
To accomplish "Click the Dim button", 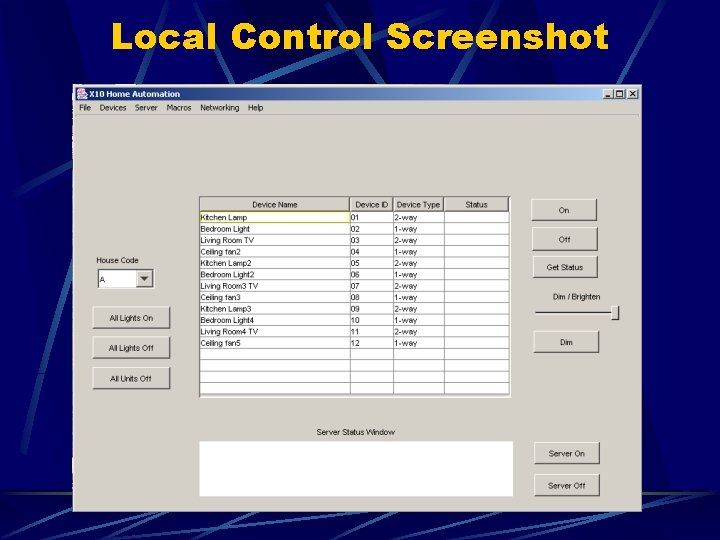I will point(566,342).
